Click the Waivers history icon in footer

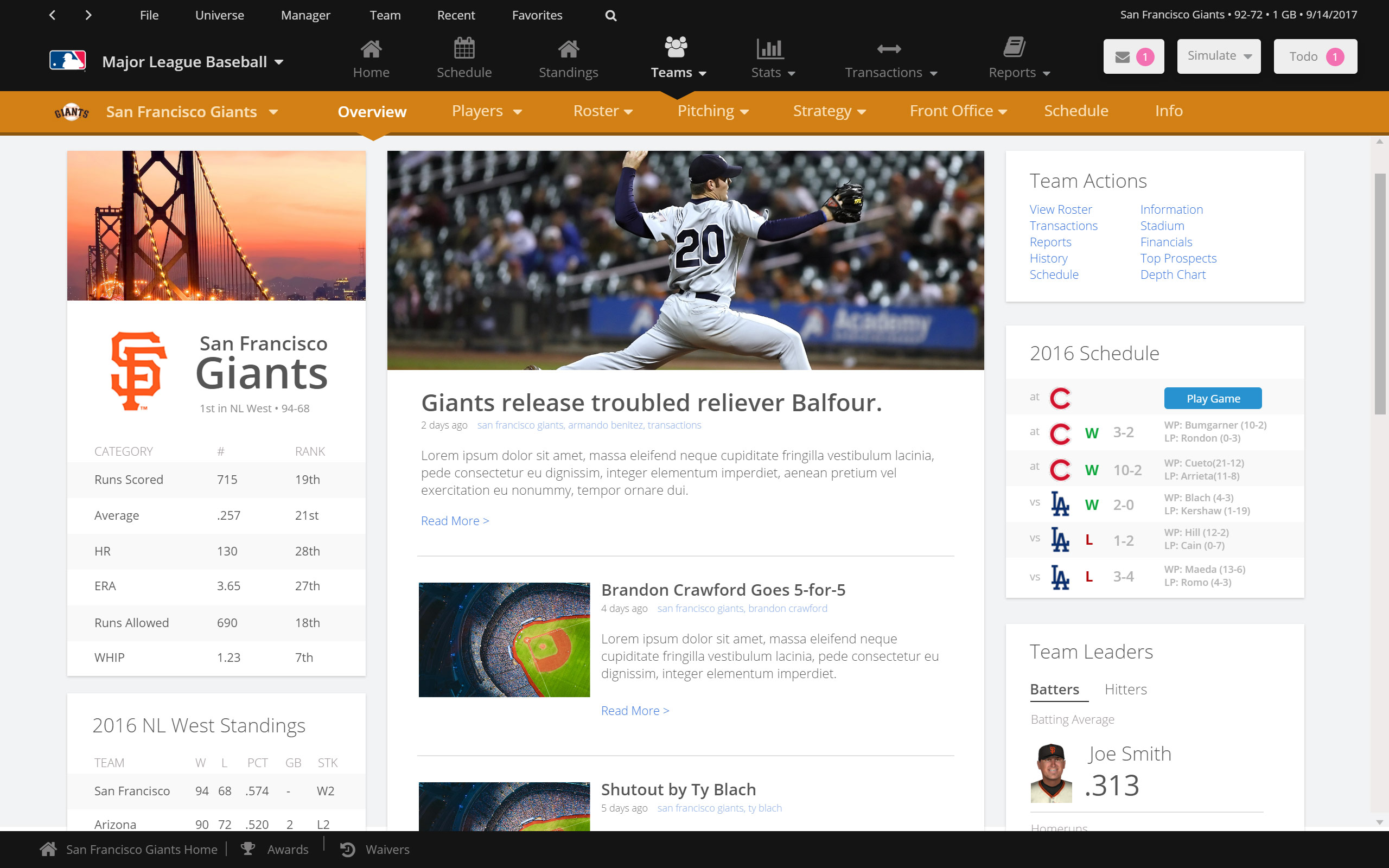pos(348,848)
